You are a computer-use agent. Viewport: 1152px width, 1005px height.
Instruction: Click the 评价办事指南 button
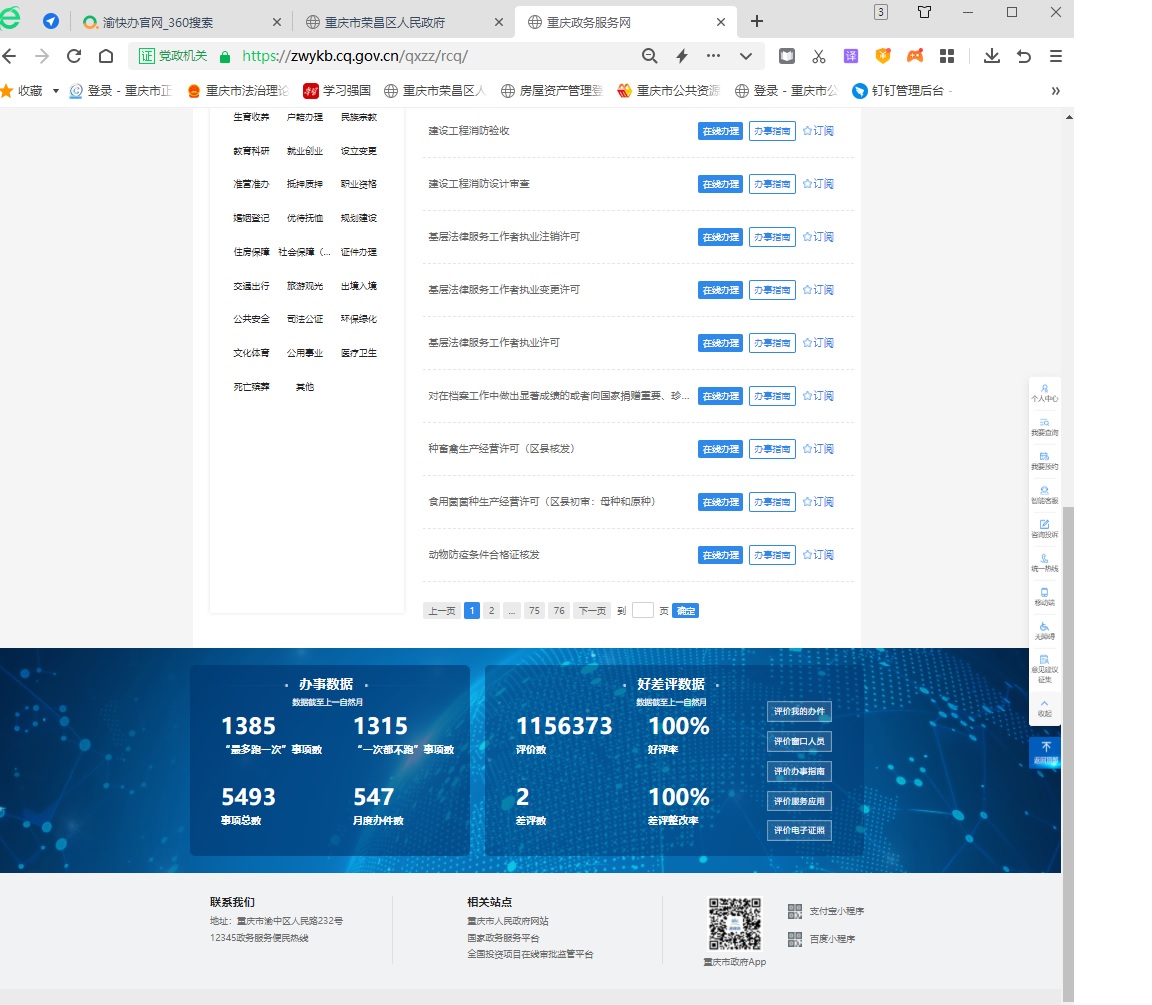[x=799, y=771]
